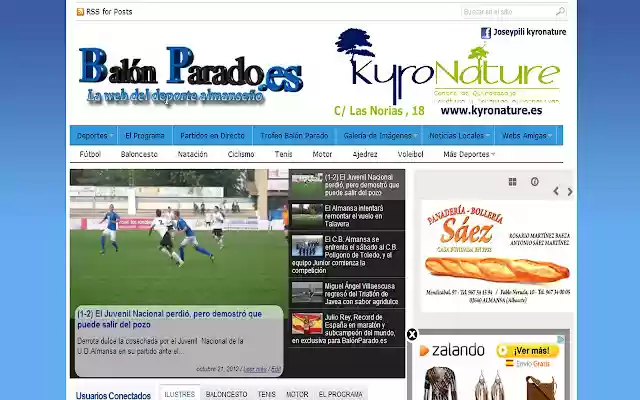The image size is (640, 400).
Task: Click the Zalando logo in the ad
Action: pos(452,350)
